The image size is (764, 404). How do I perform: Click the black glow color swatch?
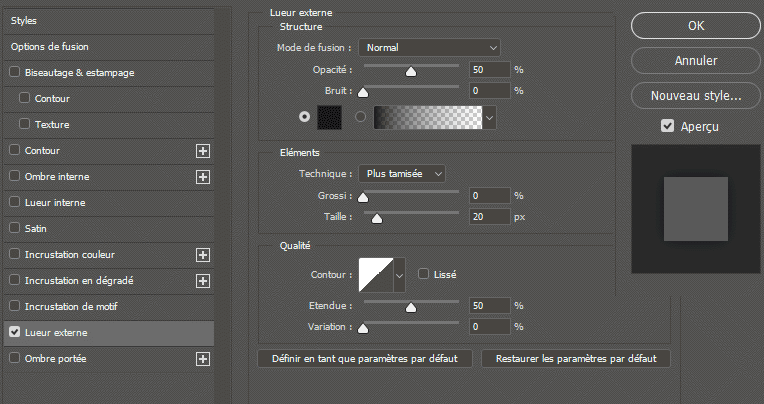[x=329, y=118]
